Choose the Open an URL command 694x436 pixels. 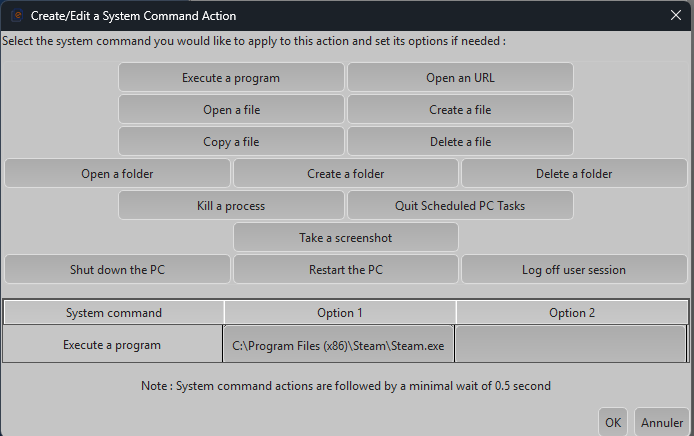460,78
